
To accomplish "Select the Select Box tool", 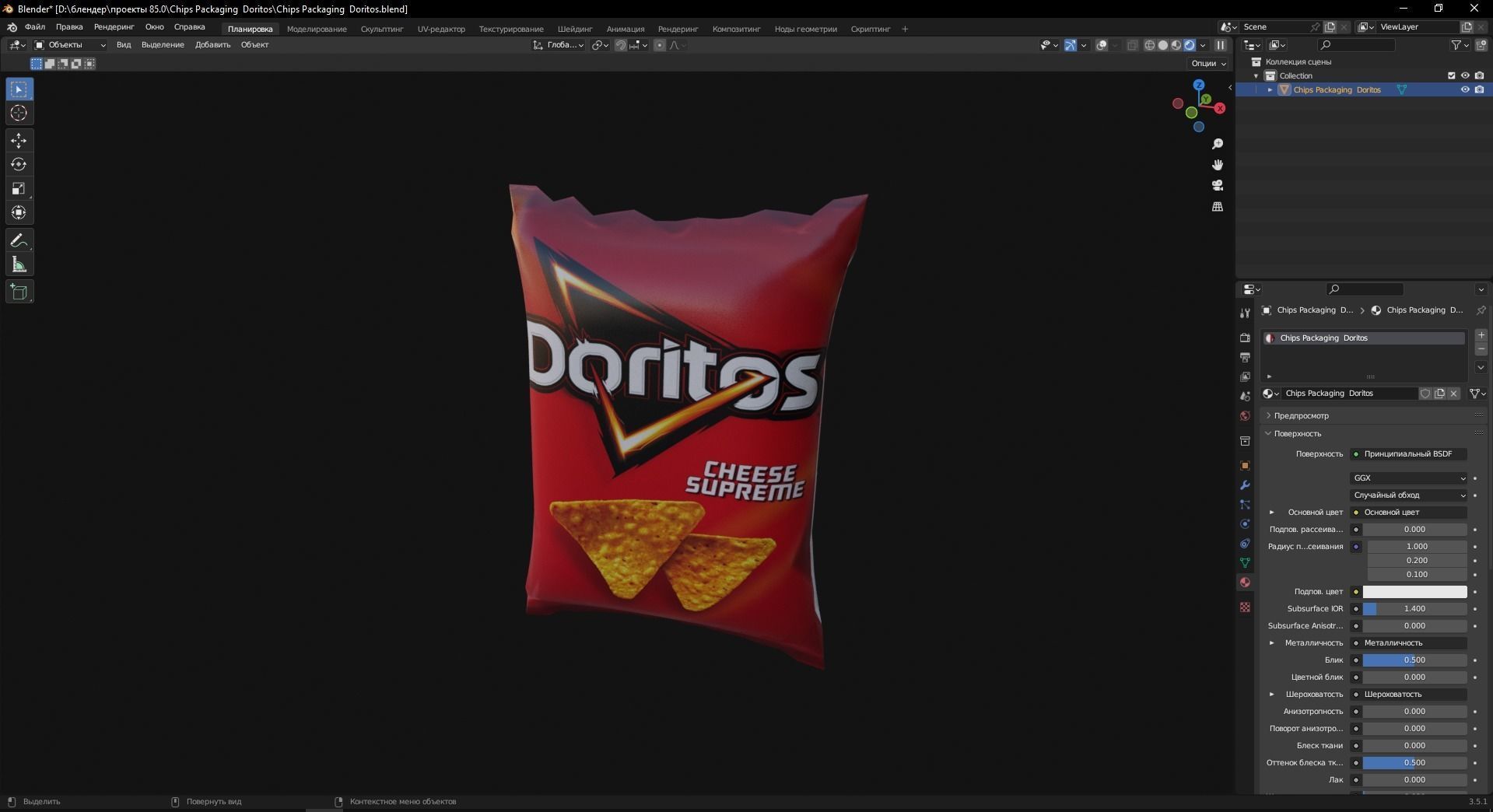I will pyautogui.click(x=19, y=89).
